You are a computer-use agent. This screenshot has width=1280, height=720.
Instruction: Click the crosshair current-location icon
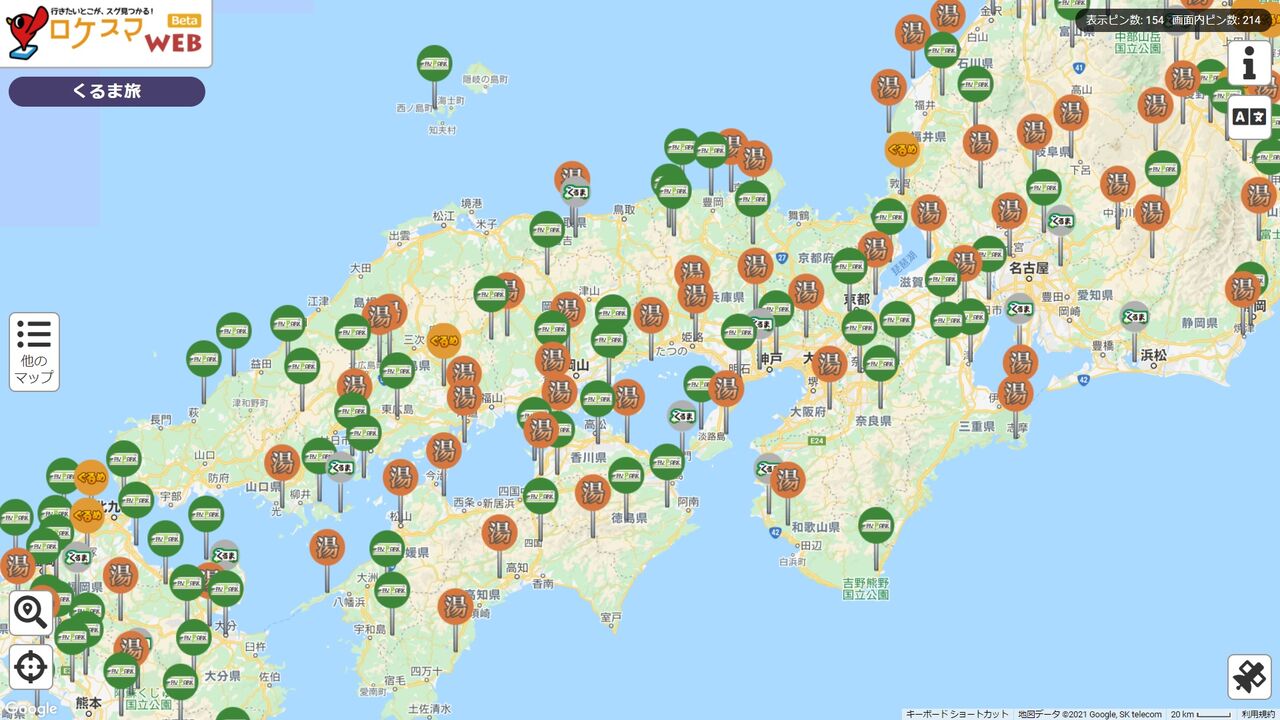click(x=31, y=666)
